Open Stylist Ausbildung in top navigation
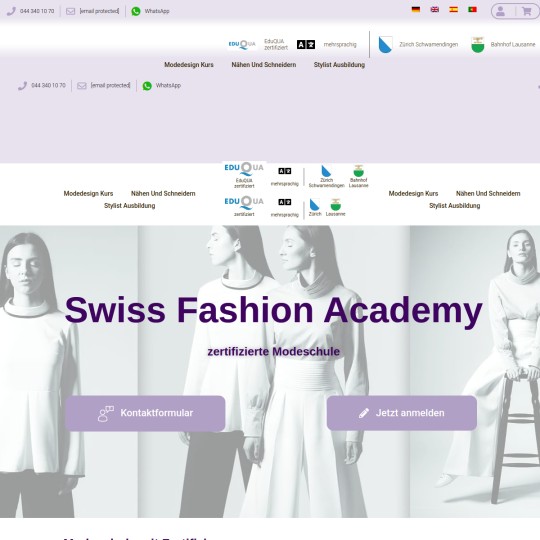 339,65
